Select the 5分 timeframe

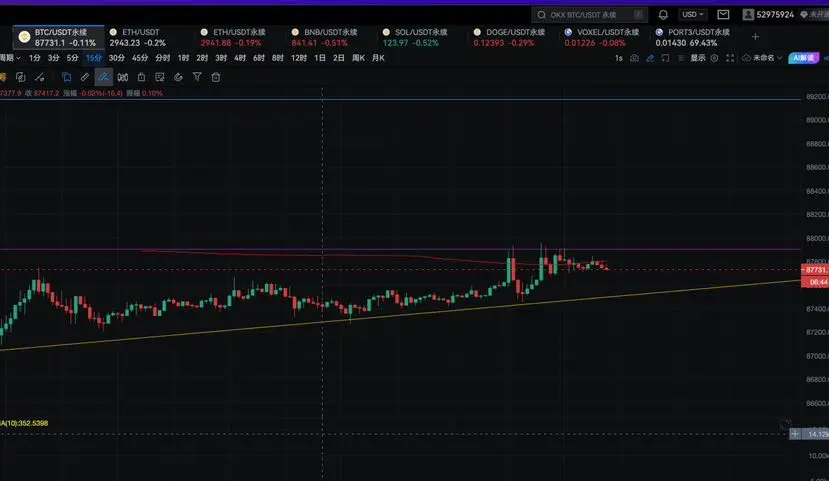(72, 58)
